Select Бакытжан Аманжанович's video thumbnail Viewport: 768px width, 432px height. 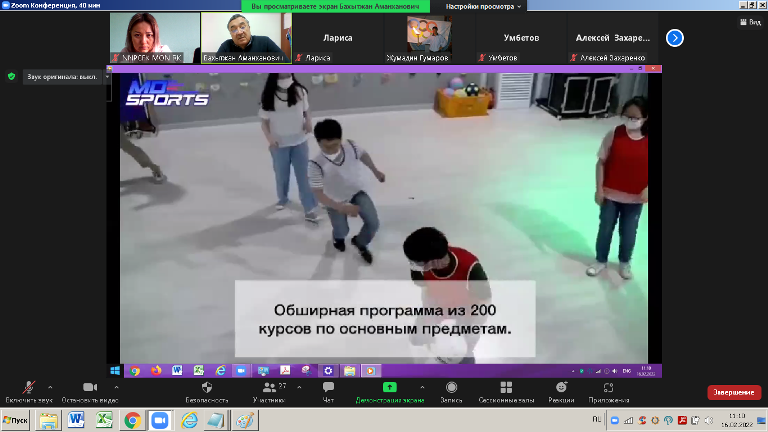click(x=246, y=38)
